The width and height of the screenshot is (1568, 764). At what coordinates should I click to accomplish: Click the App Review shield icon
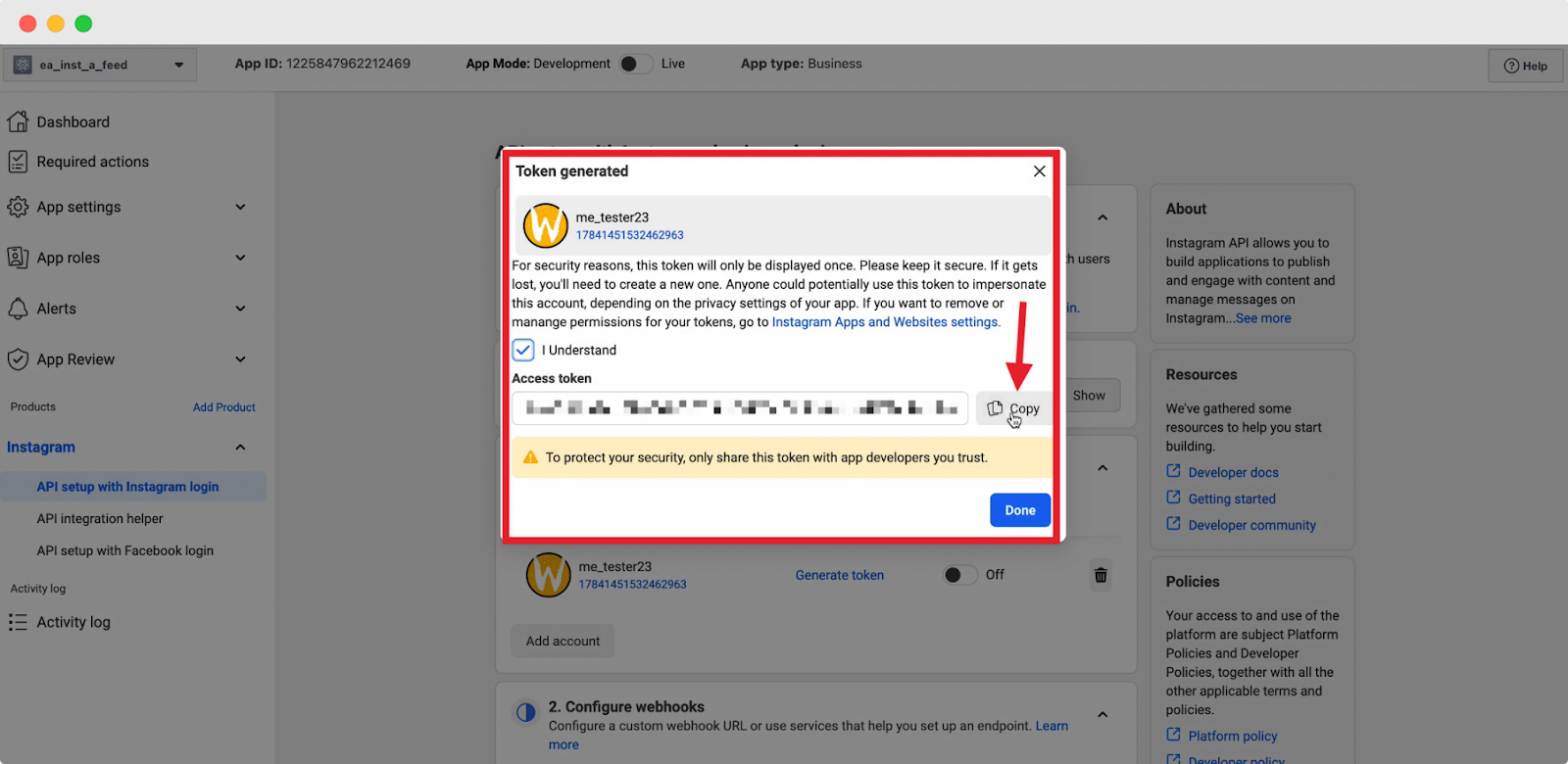coord(18,359)
